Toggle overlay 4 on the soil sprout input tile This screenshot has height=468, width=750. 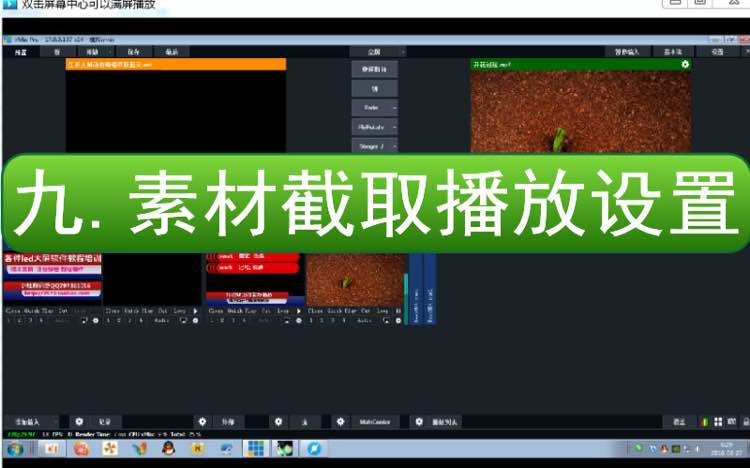343,321
